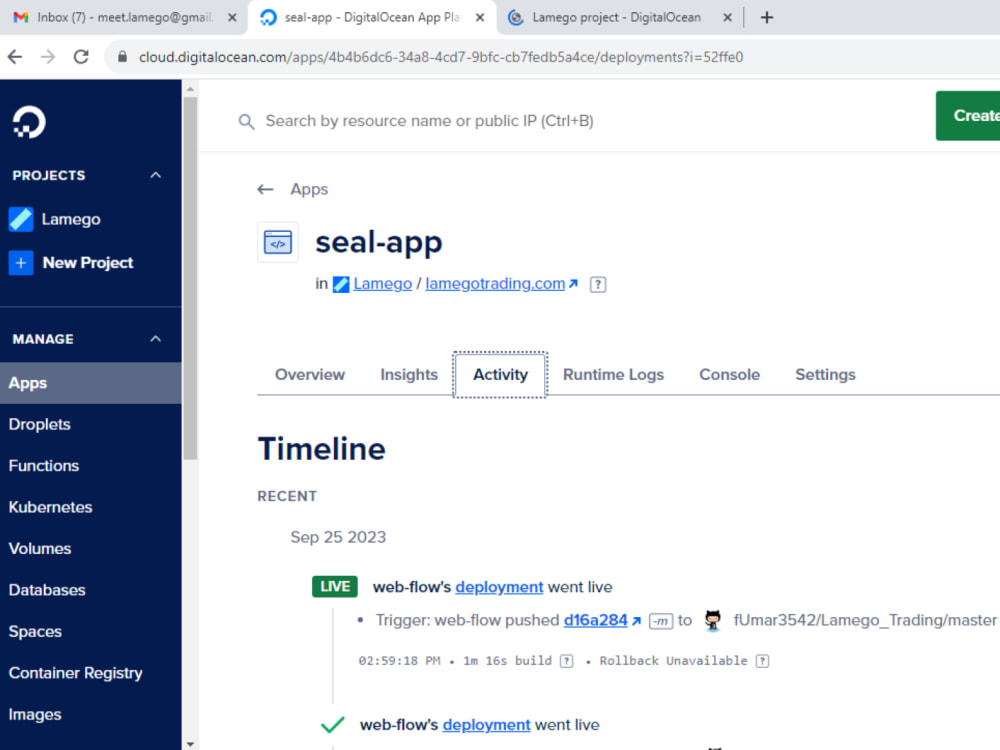Click the DigitalOcean logo in the sidebar
The image size is (1000, 750).
click(x=29, y=122)
